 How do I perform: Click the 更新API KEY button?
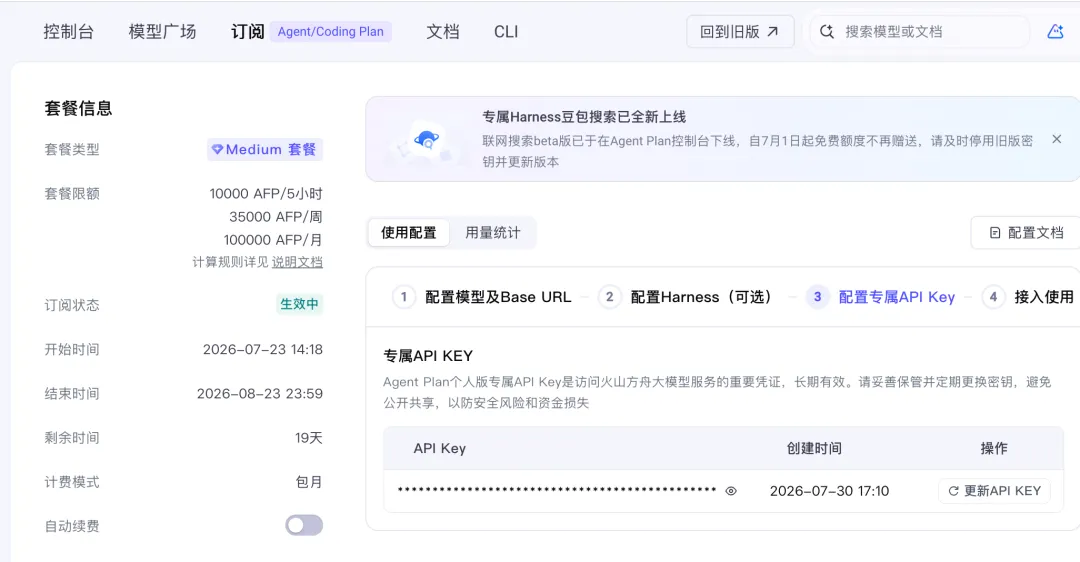[994, 491]
